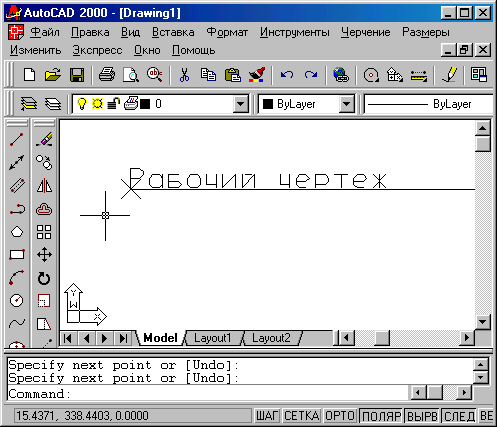Select the Construction Line tool

(17, 163)
